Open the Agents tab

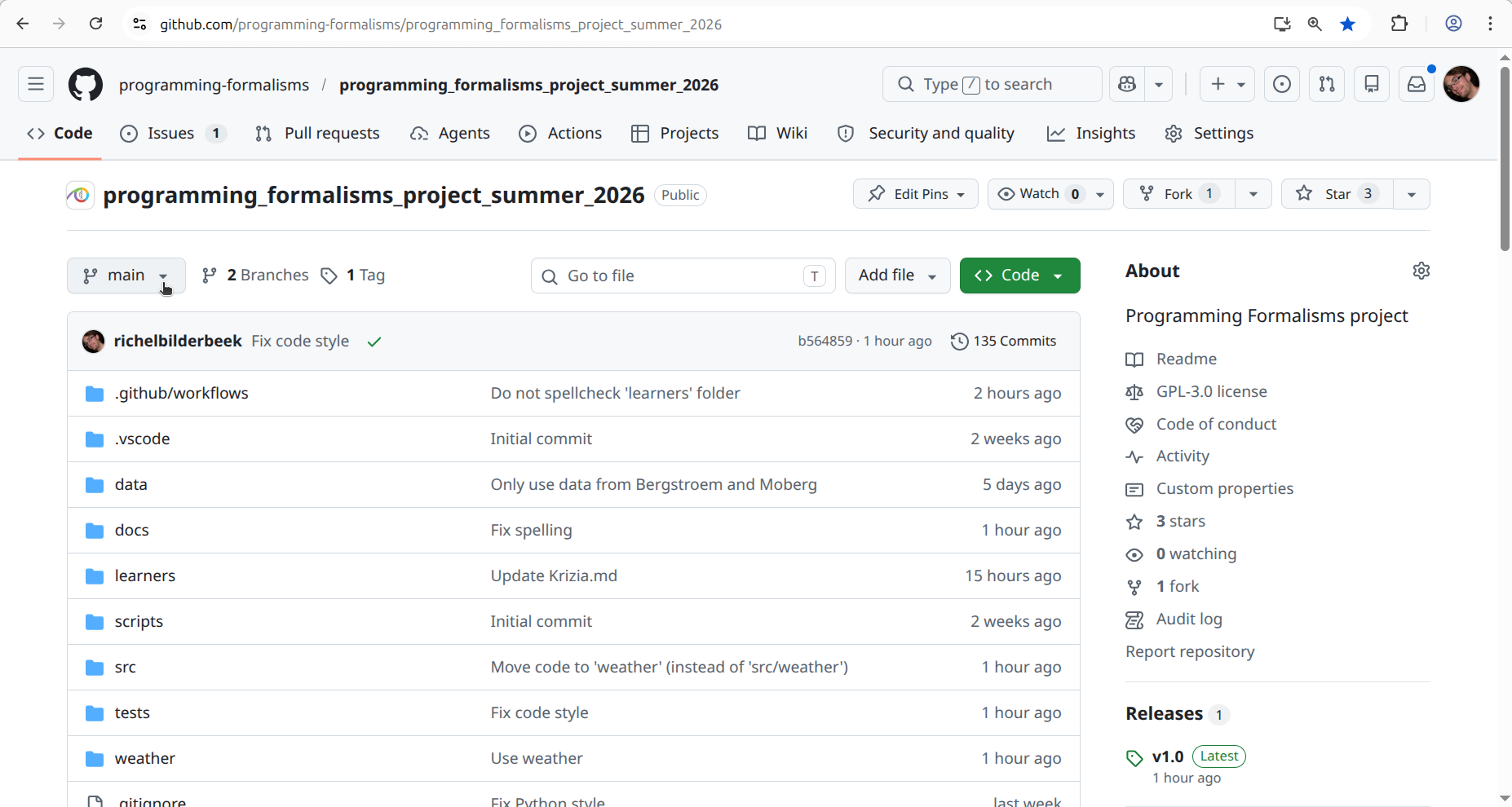click(x=450, y=134)
